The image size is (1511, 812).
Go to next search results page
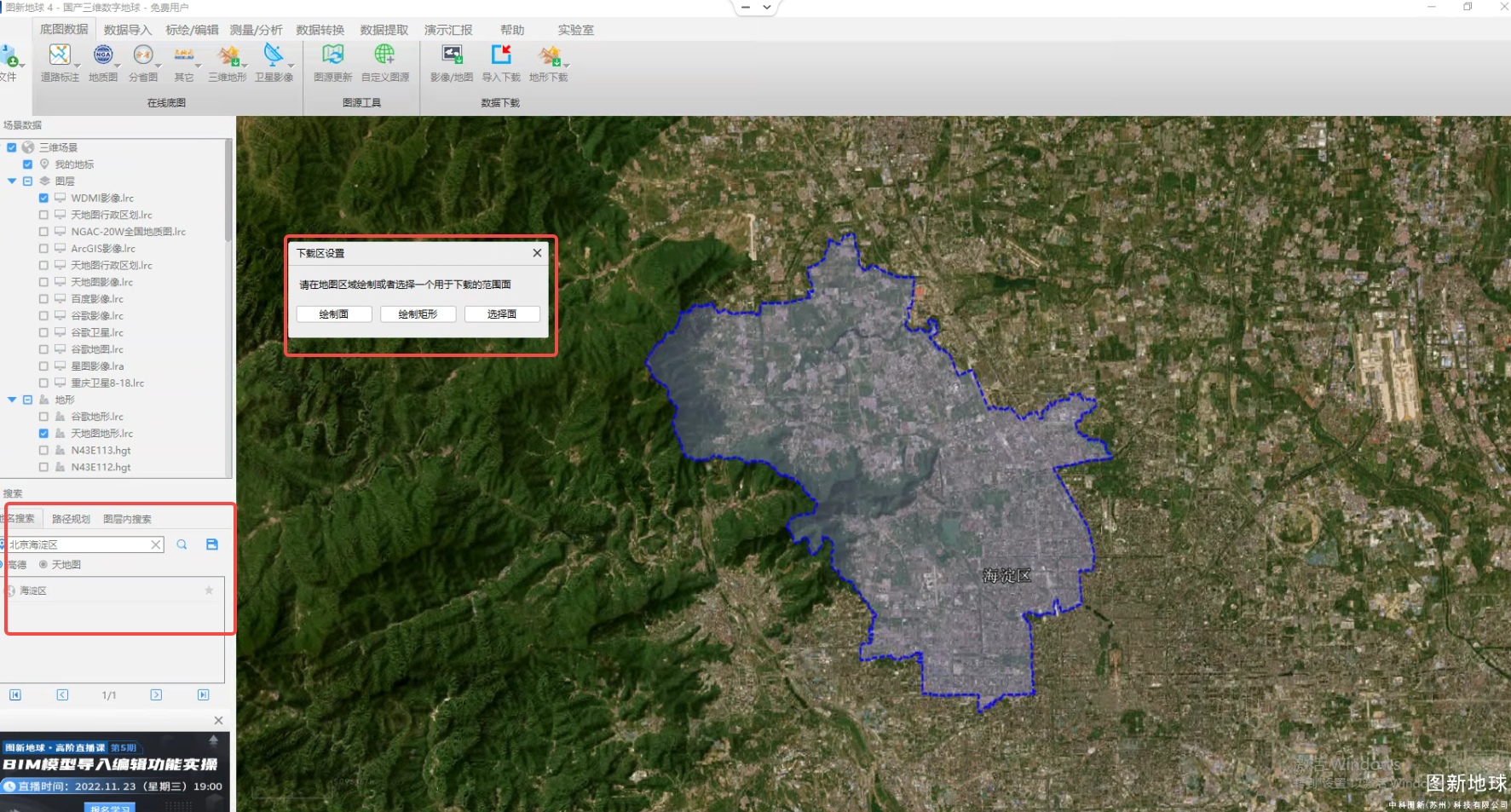[x=156, y=694]
